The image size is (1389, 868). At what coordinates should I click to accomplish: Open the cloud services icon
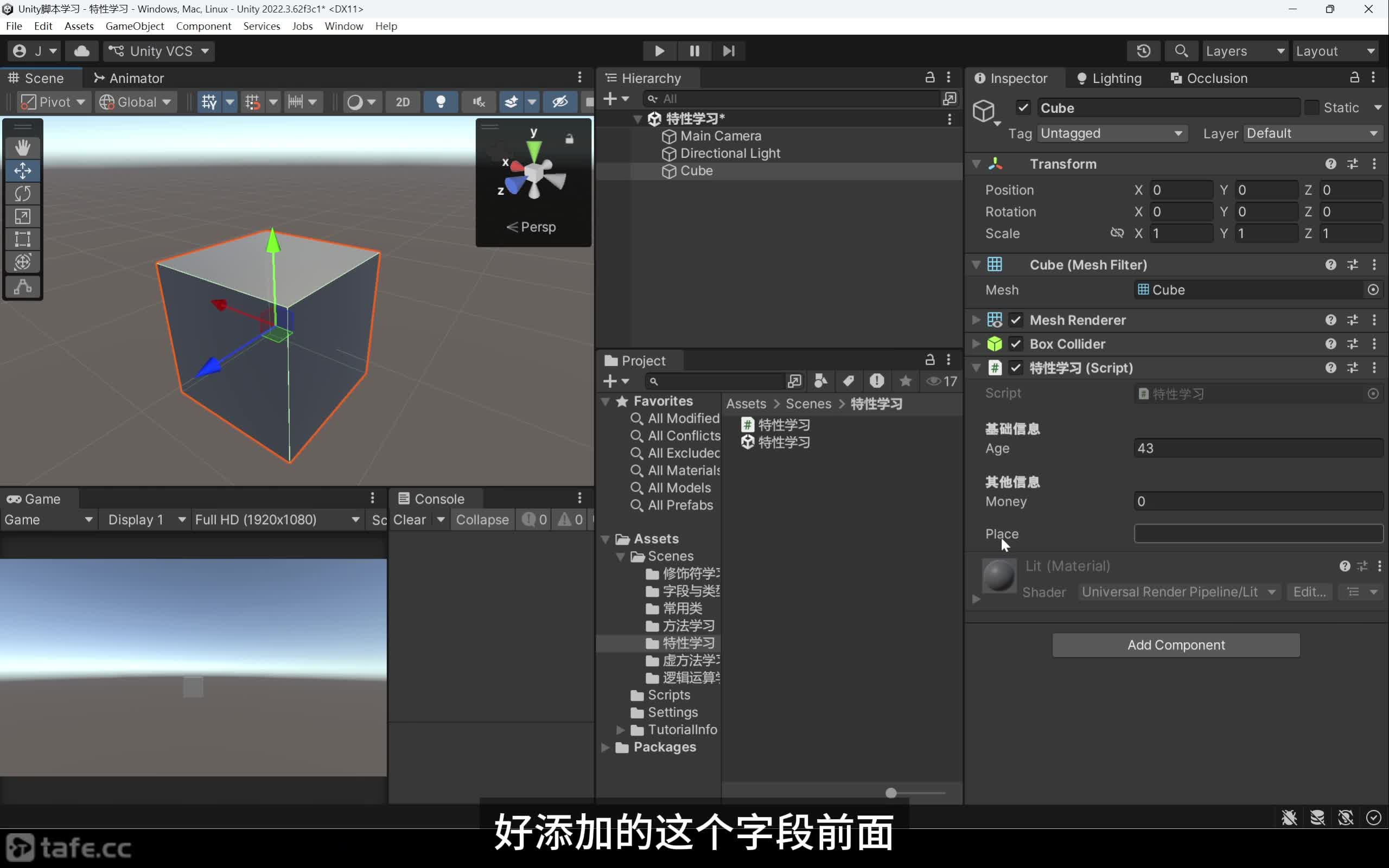(81, 51)
